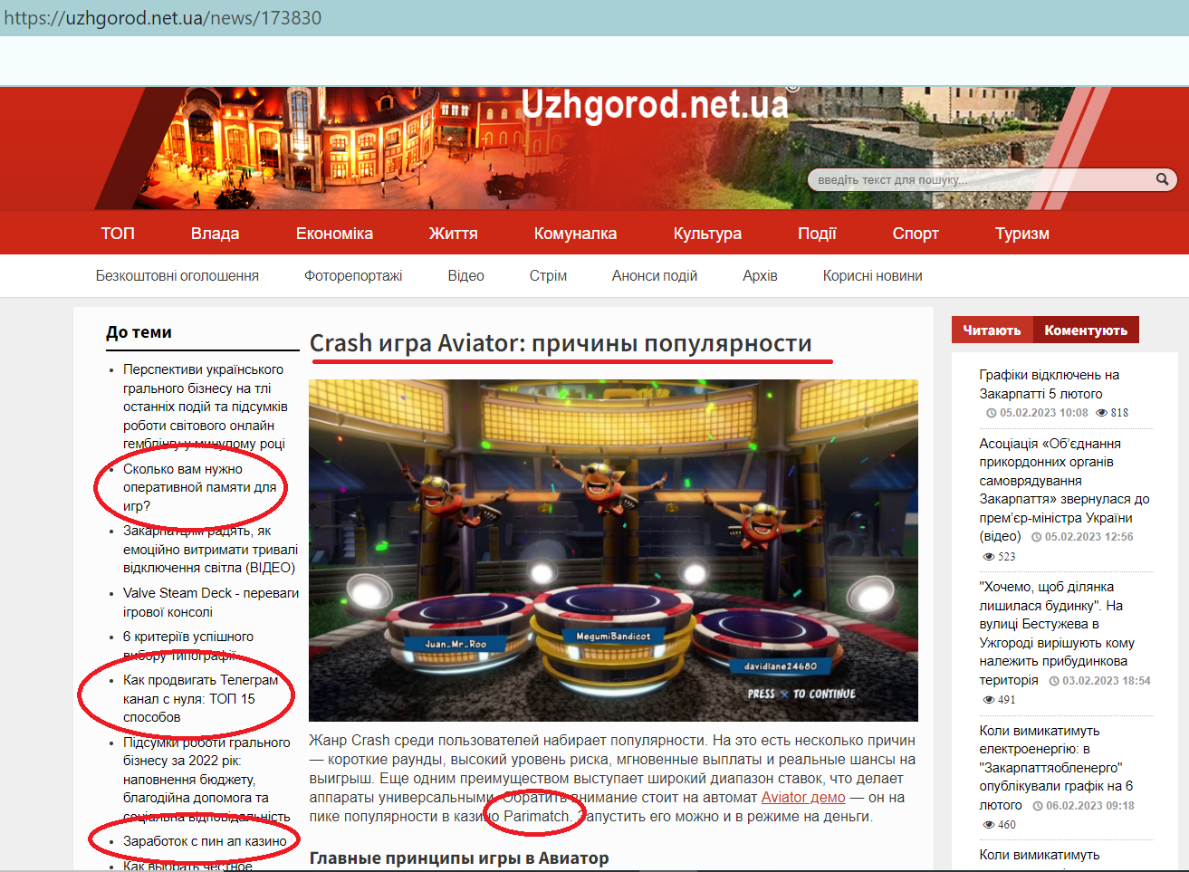Screen dimensions: 1189x872
Task: Open the Влада menu section
Action: [215, 234]
